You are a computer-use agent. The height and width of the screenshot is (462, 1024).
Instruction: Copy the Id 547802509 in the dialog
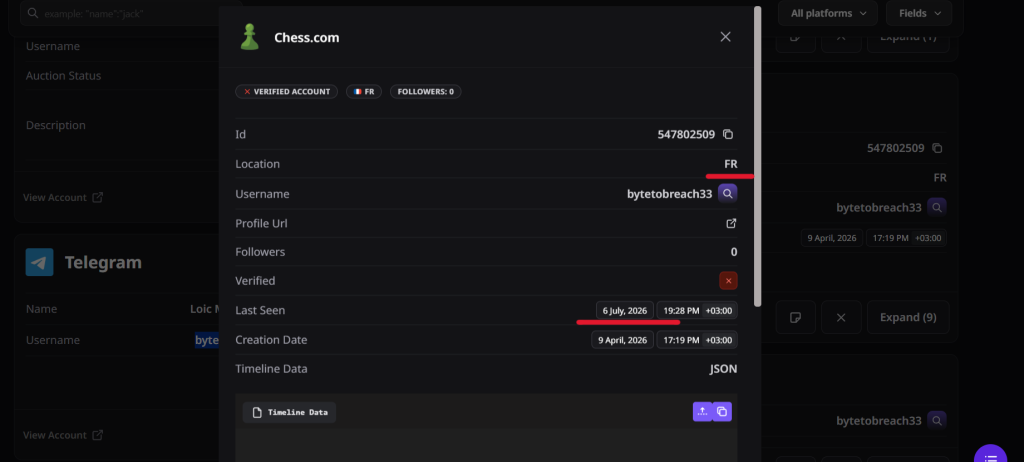click(728, 135)
